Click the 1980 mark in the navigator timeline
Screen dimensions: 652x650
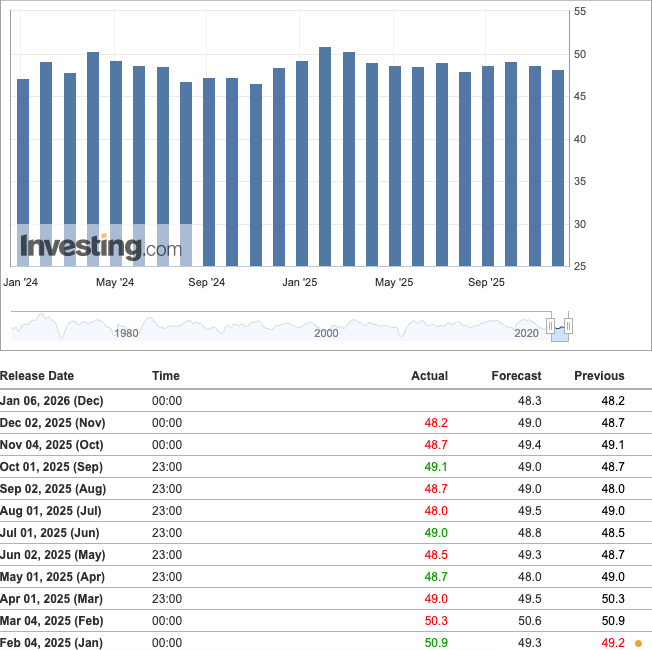coord(126,333)
